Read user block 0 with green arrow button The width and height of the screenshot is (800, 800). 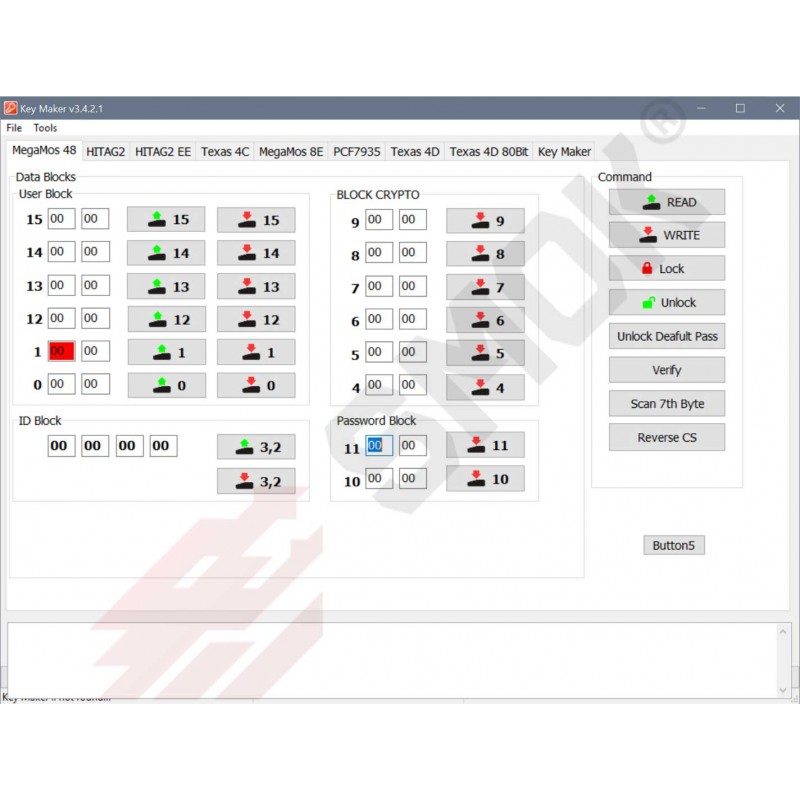click(x=166, y=385)
